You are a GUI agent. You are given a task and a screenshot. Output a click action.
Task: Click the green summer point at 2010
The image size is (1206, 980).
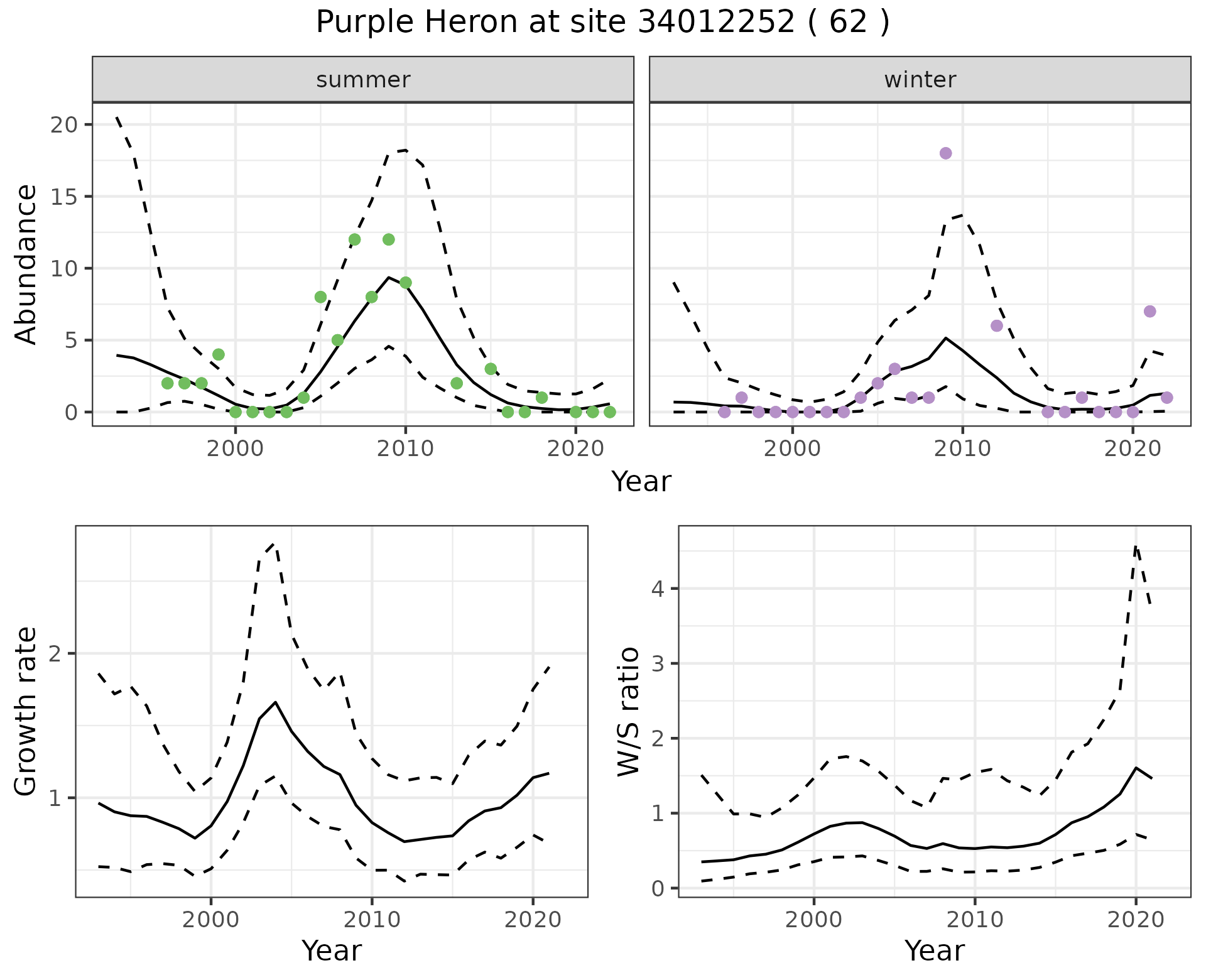[x=405, y=283]
